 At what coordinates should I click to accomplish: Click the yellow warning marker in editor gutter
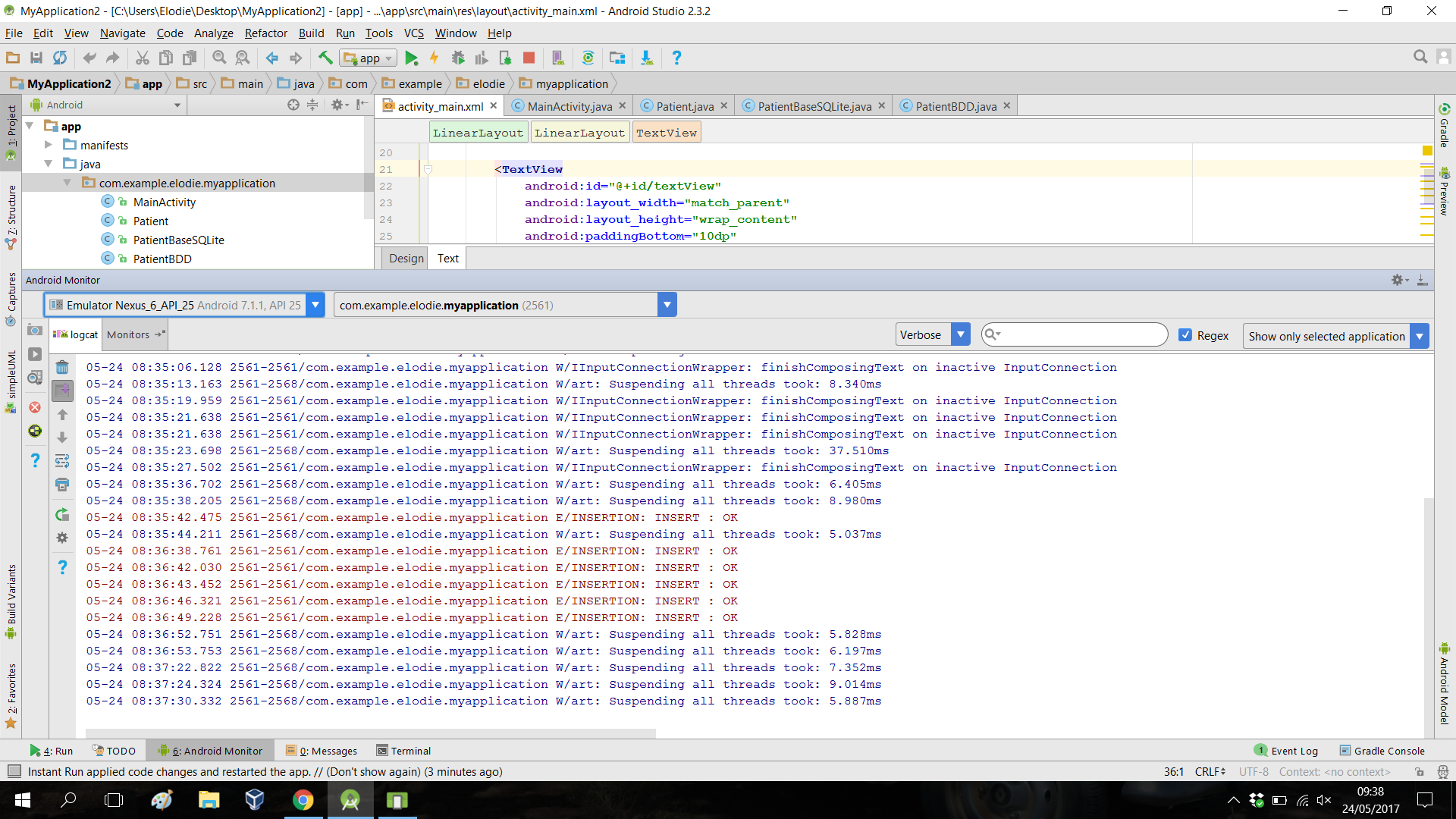click(1426, 151)
